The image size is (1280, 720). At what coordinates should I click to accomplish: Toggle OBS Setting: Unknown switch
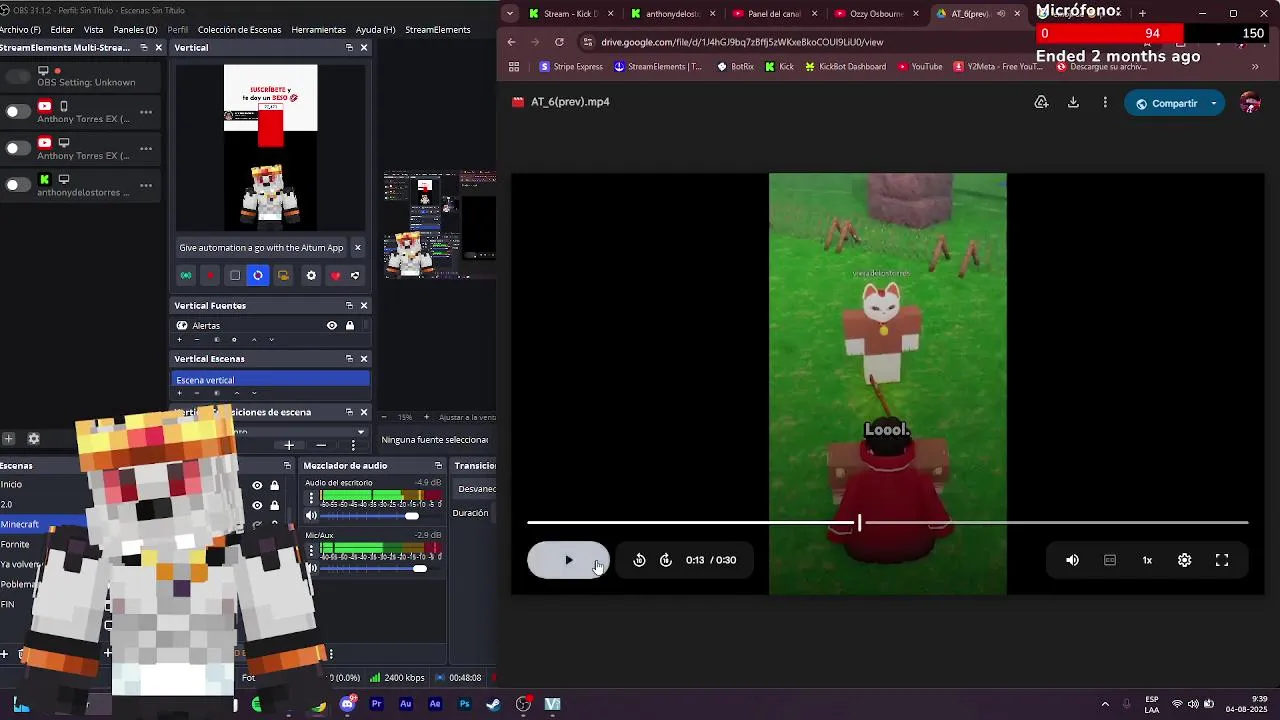click(x=18, y=76)
